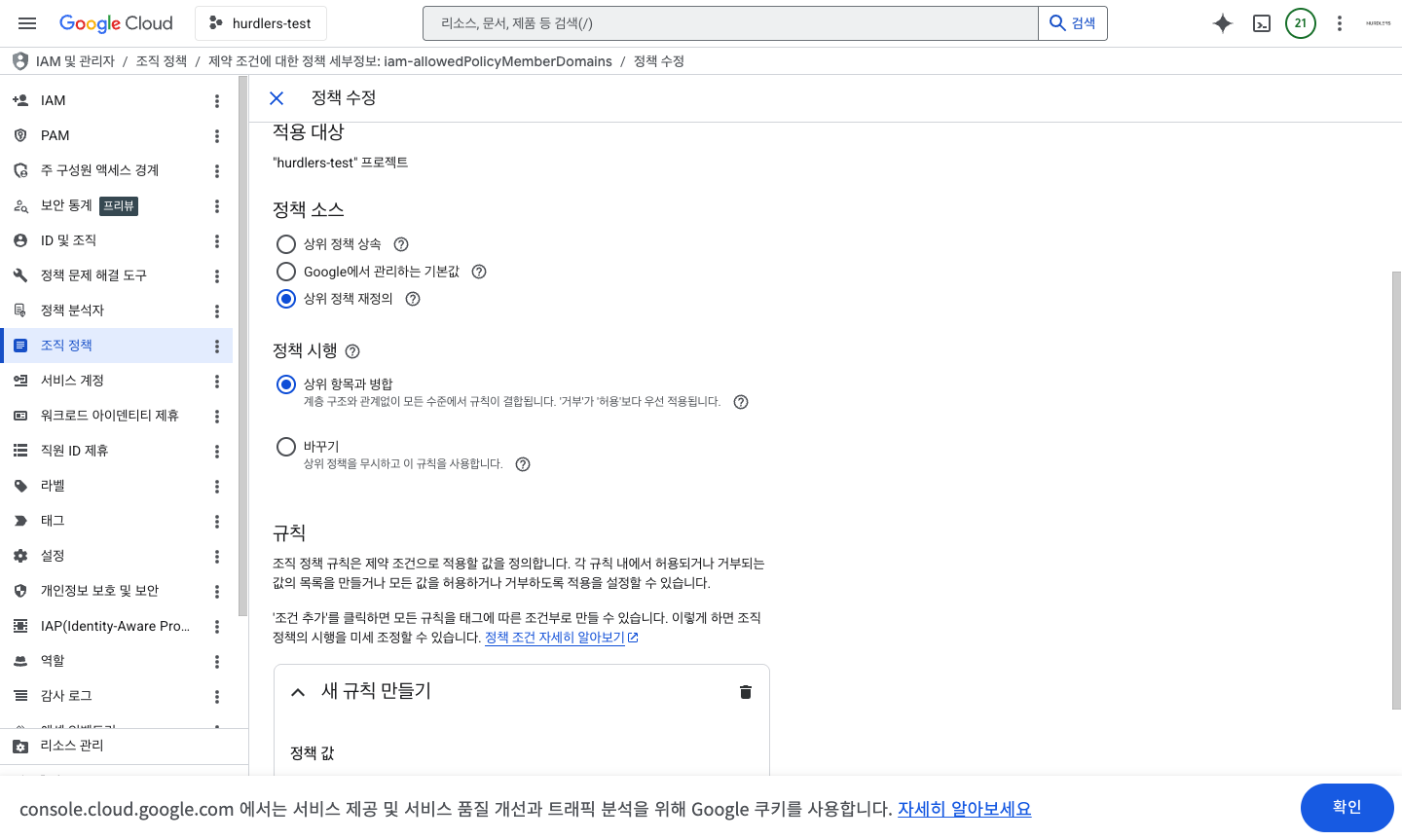This screenshot has height=840, width=1402.
Task: Select 상위 항목과 병합 radio button
Action: click(x=286, y=384)
